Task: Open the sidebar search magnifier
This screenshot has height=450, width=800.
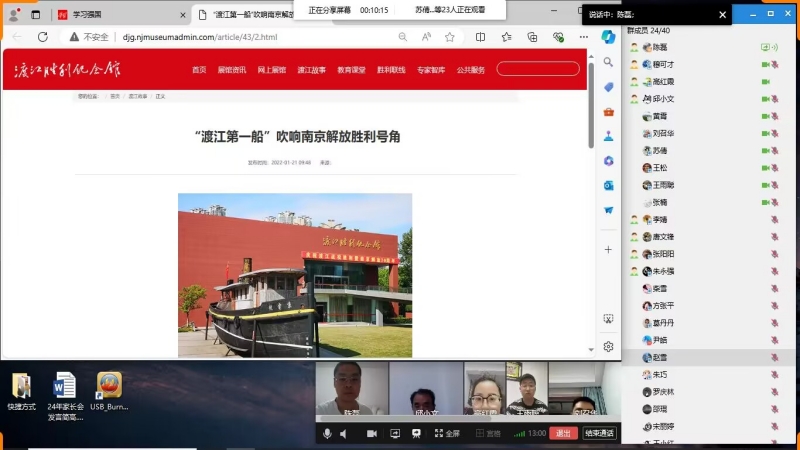Action: point(608,62)
